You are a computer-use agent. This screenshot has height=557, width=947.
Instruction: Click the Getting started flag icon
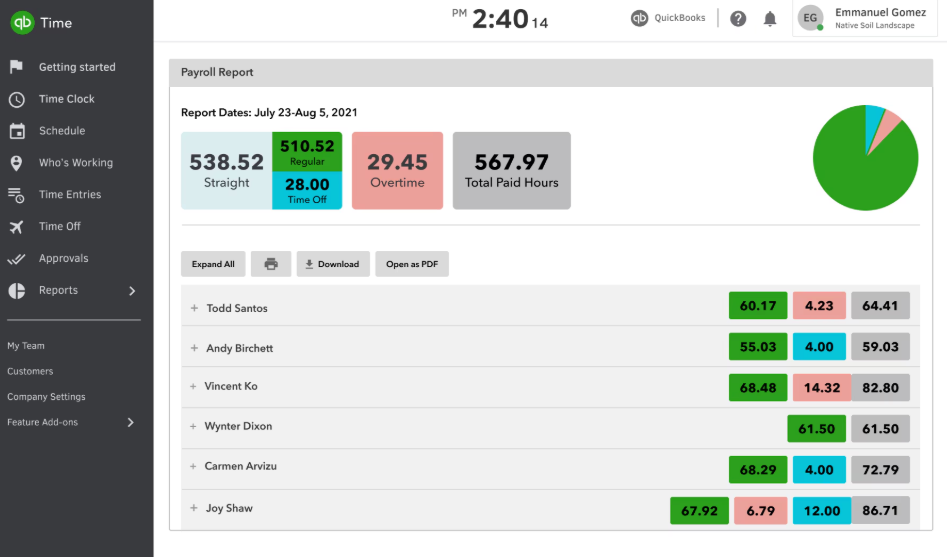pos(16,66)
